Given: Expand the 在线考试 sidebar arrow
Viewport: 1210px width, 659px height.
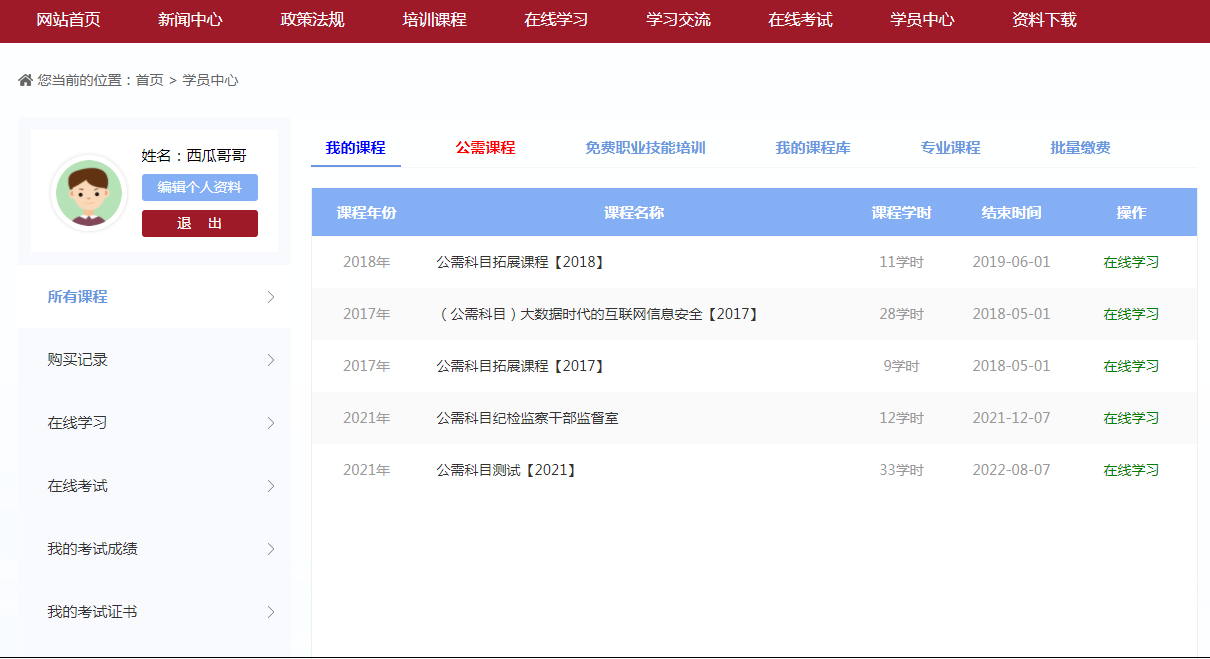Looking at the screenshot, I should point(271,486).
